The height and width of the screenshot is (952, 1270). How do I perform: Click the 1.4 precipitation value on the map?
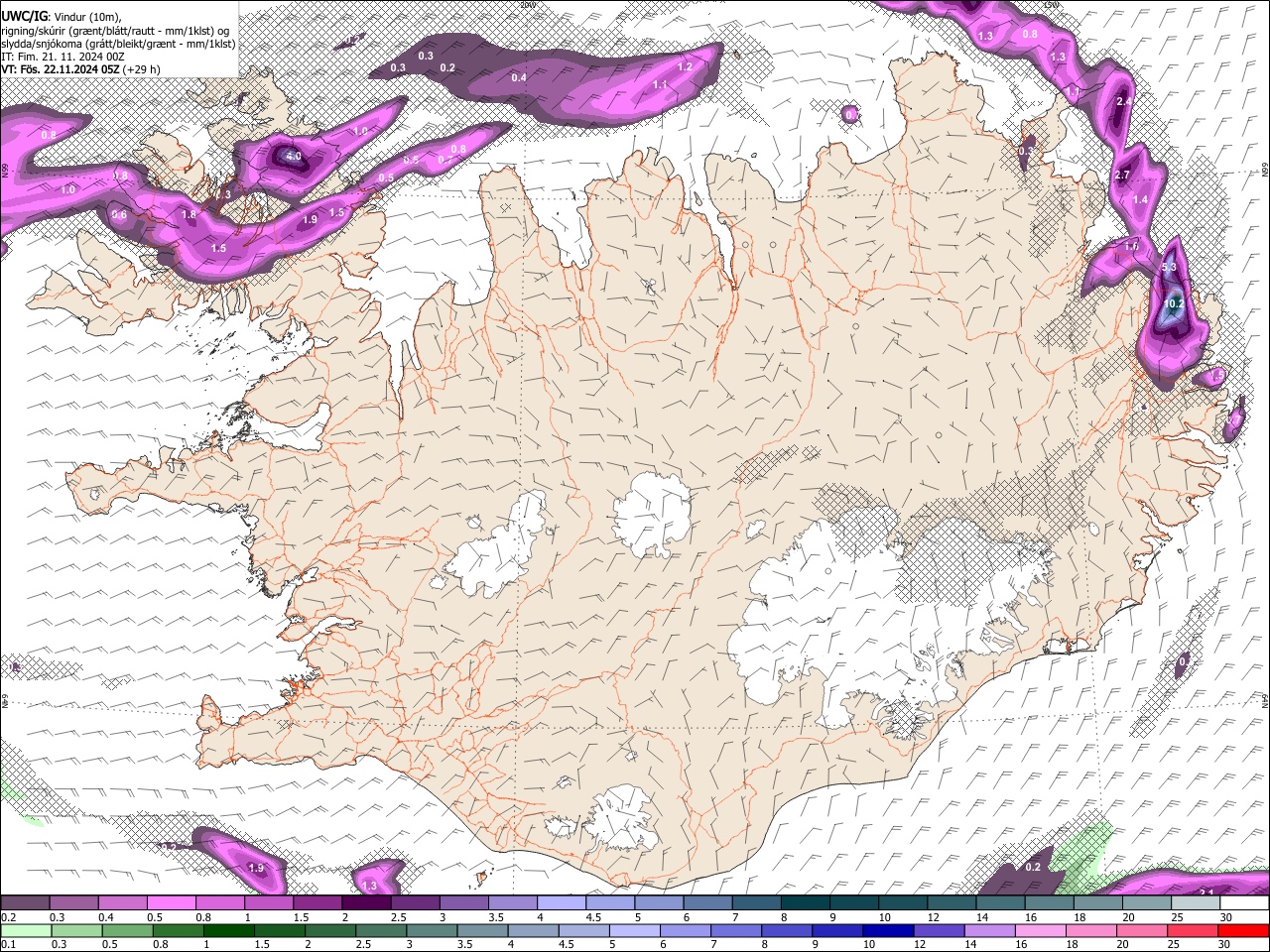pos(1140,199)
